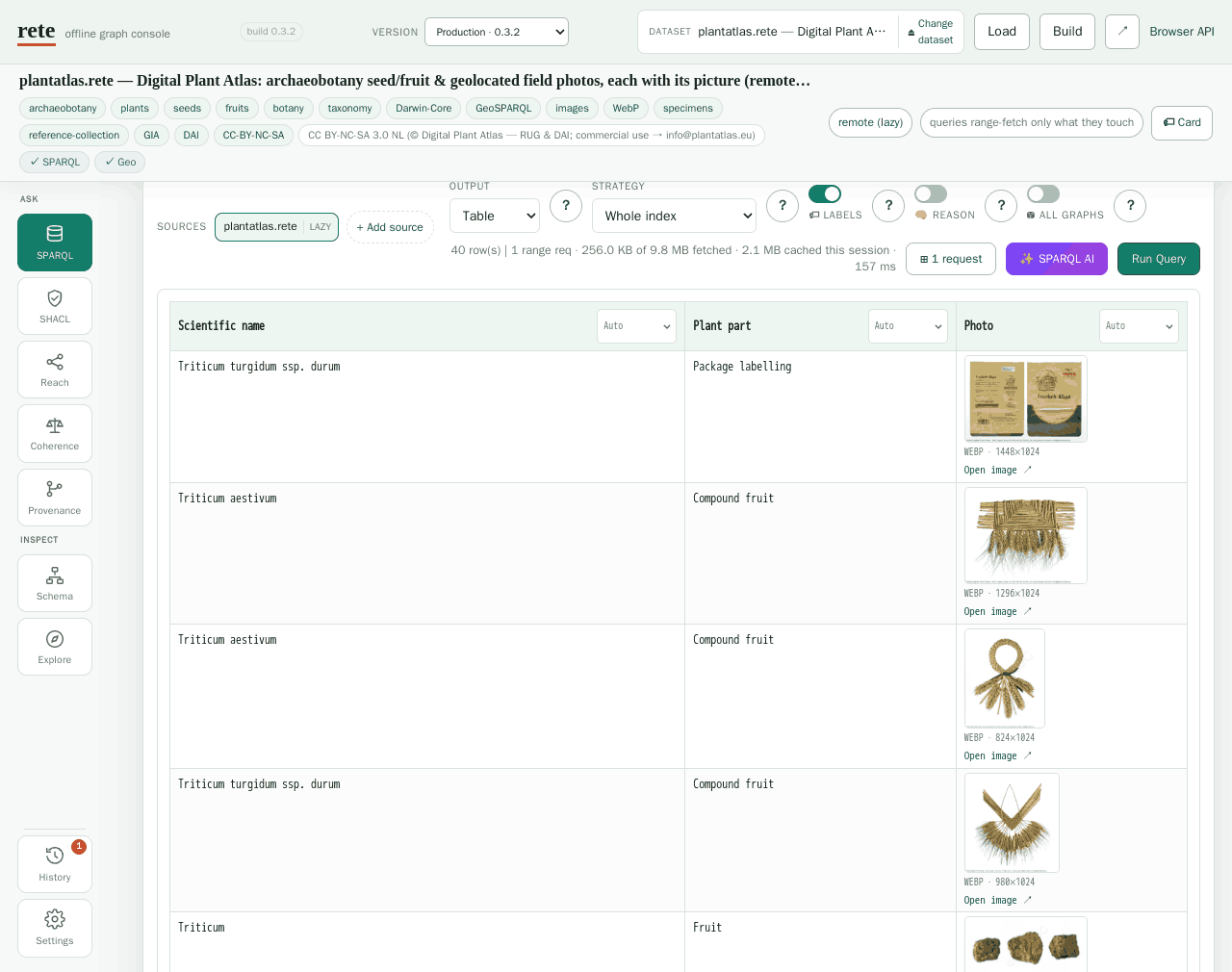Click the Load button
Image resolution: width=1232 pixels, height=972 pixels.
pos(1002,32)
